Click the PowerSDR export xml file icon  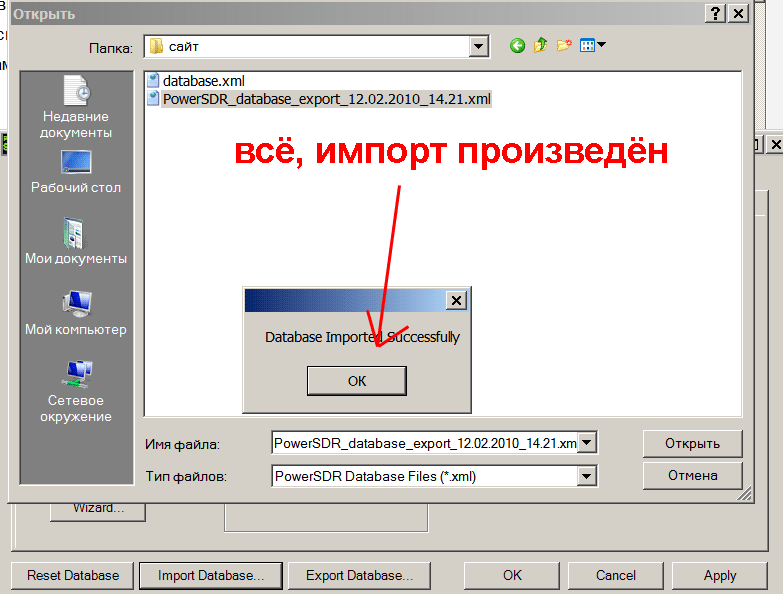click(x=153, y=99)
